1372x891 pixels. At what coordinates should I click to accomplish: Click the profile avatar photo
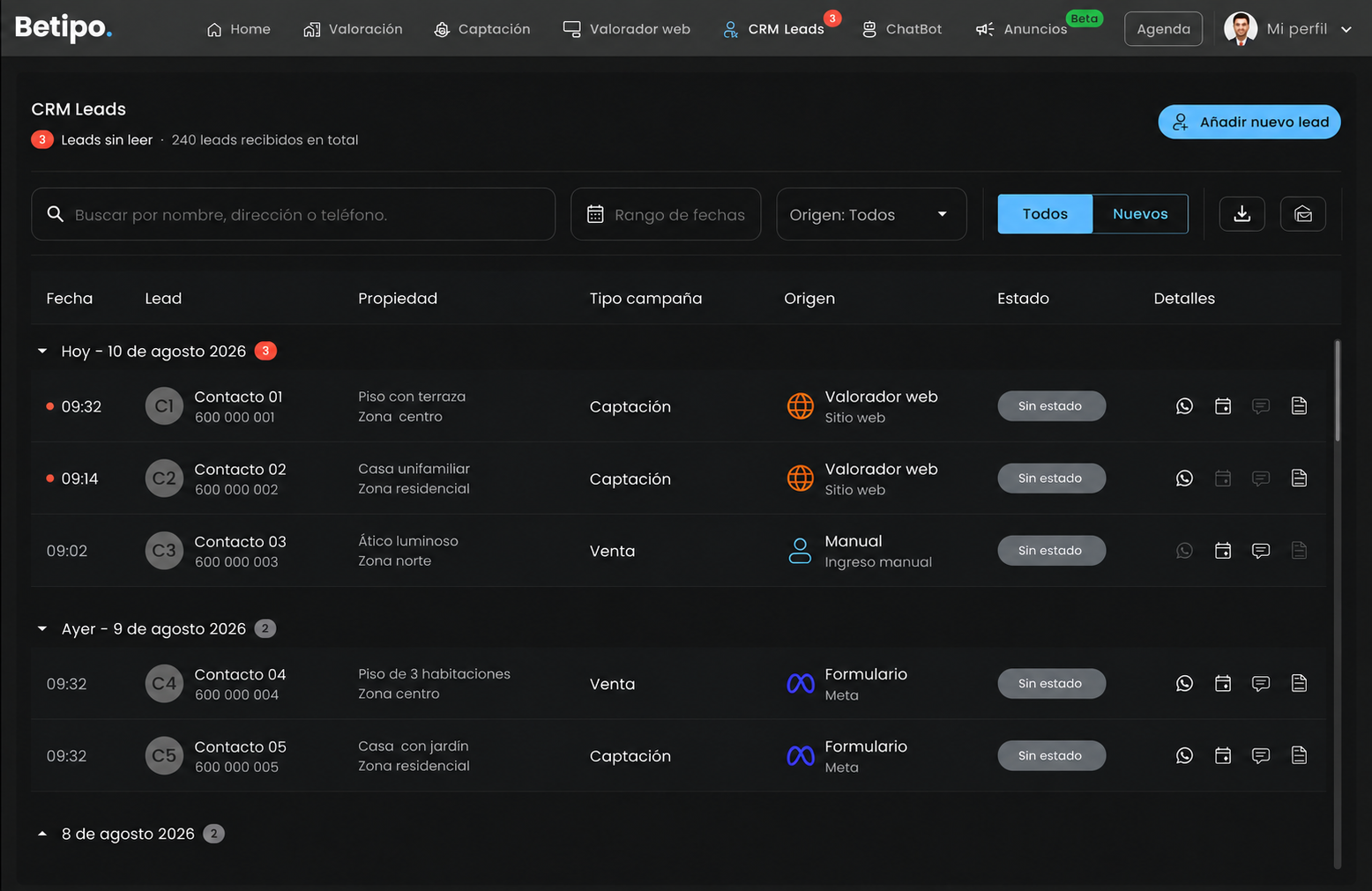coord(1241,29)
